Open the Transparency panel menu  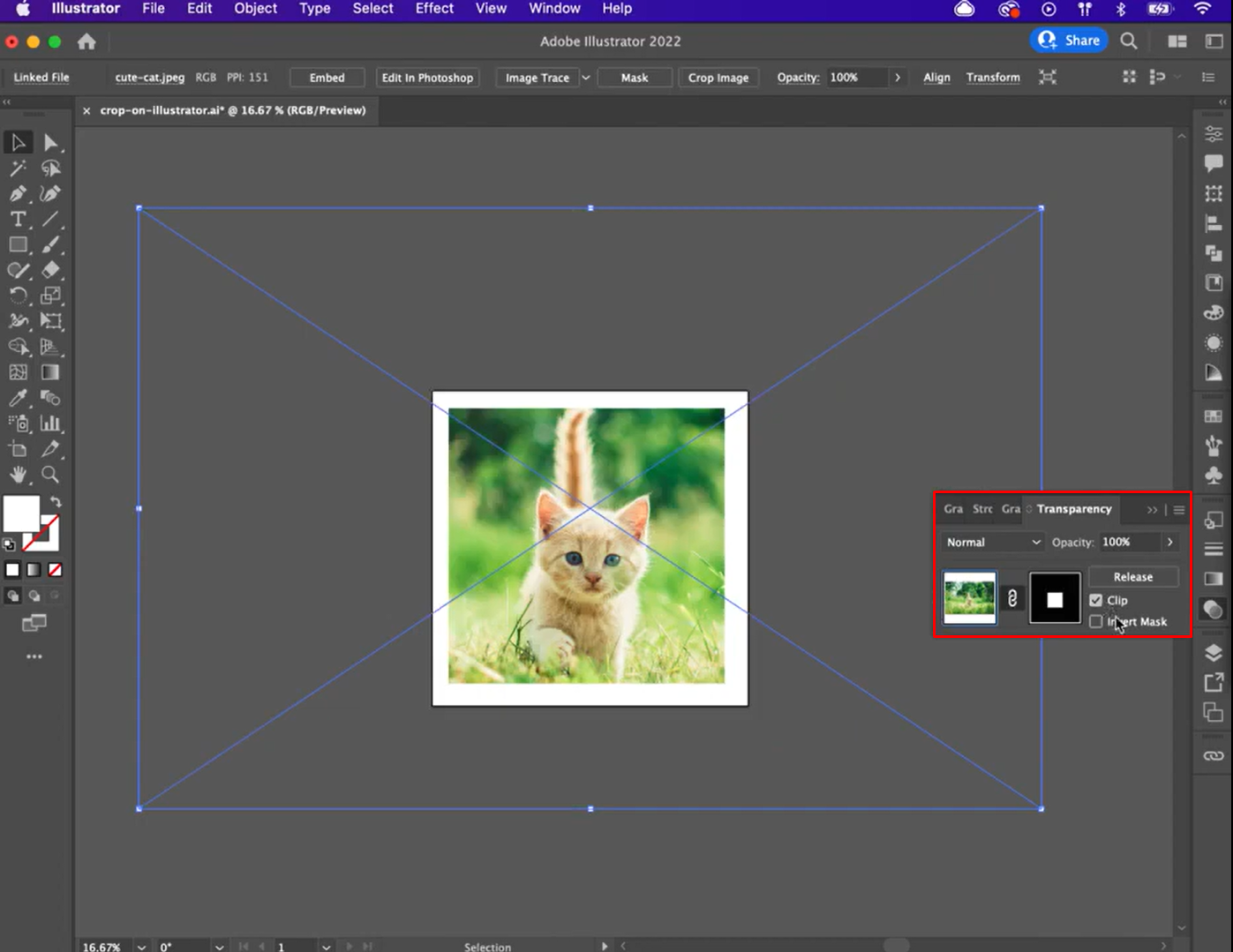coord(1179,509)
